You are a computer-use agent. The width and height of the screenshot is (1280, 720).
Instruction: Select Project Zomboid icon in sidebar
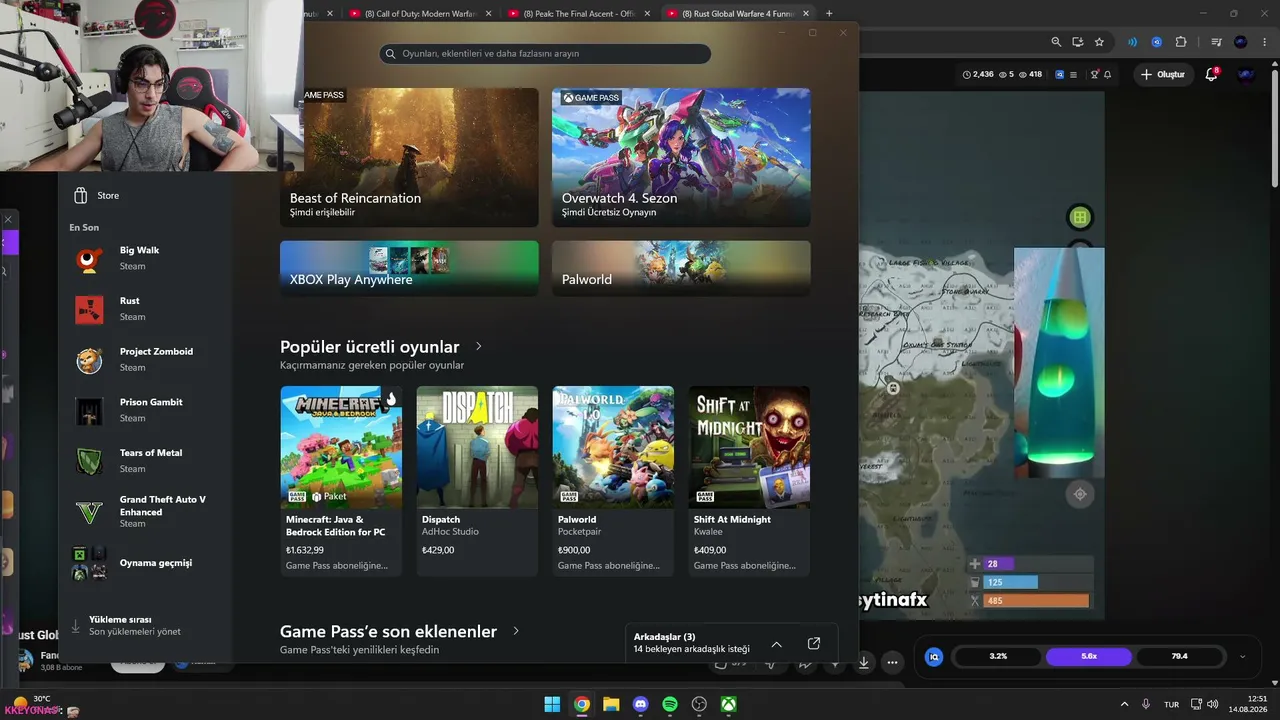(89, 360)
